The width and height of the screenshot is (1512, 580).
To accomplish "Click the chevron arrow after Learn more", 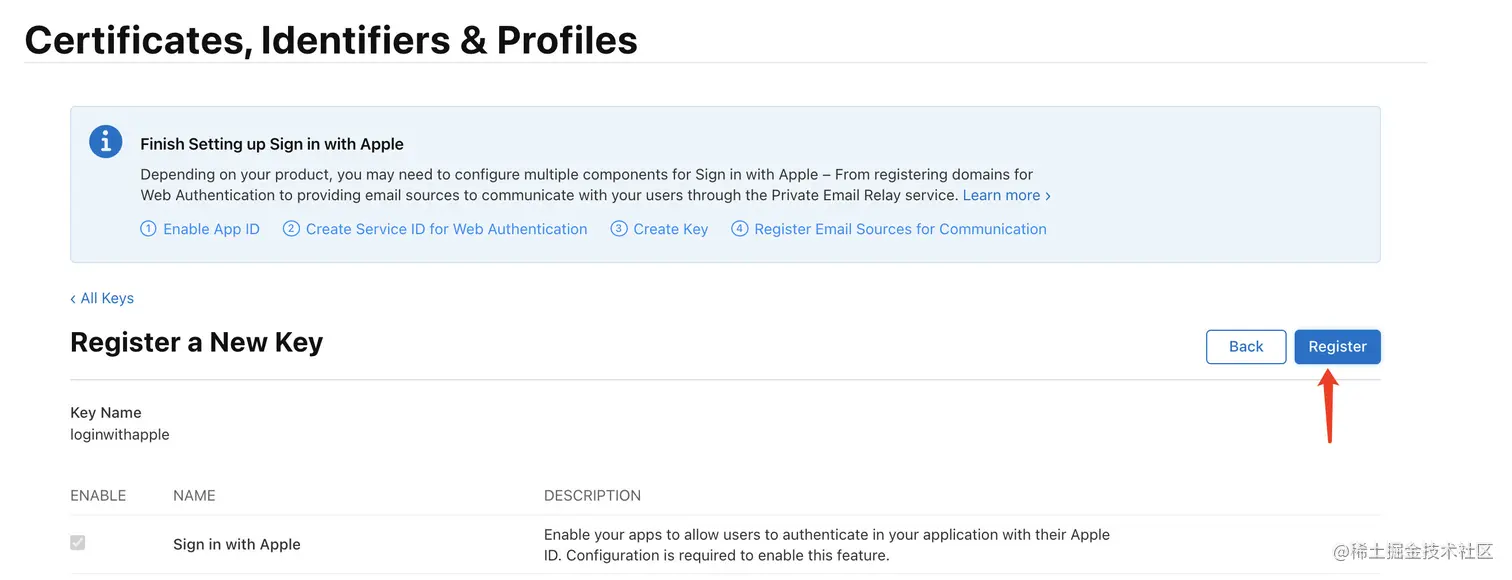I will click(x=1047, y=196).
